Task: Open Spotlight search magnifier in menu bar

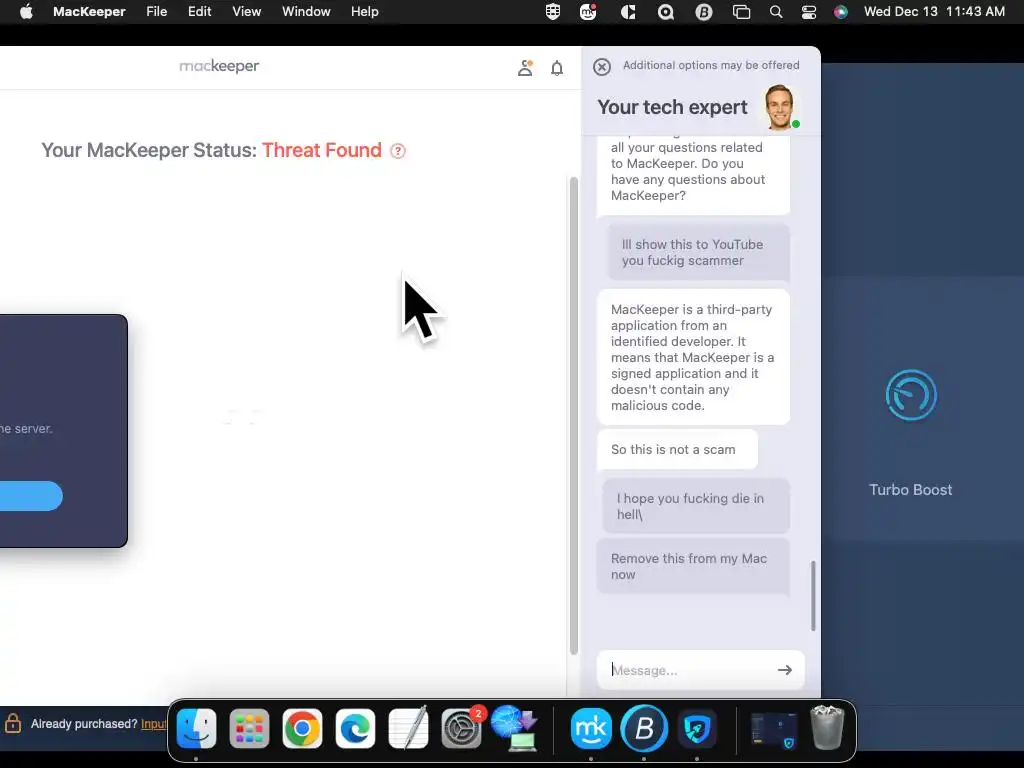Action: tap(776, 12)
